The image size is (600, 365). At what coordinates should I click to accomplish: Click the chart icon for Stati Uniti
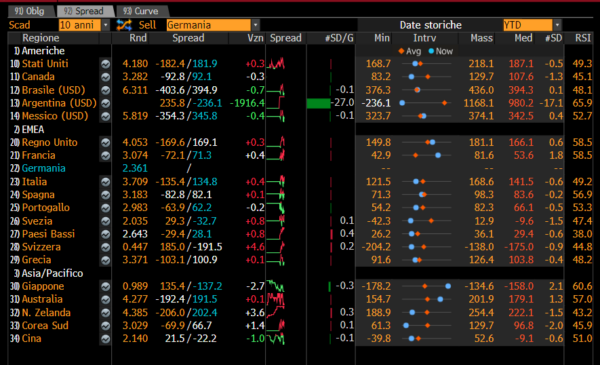click(105, 64)
